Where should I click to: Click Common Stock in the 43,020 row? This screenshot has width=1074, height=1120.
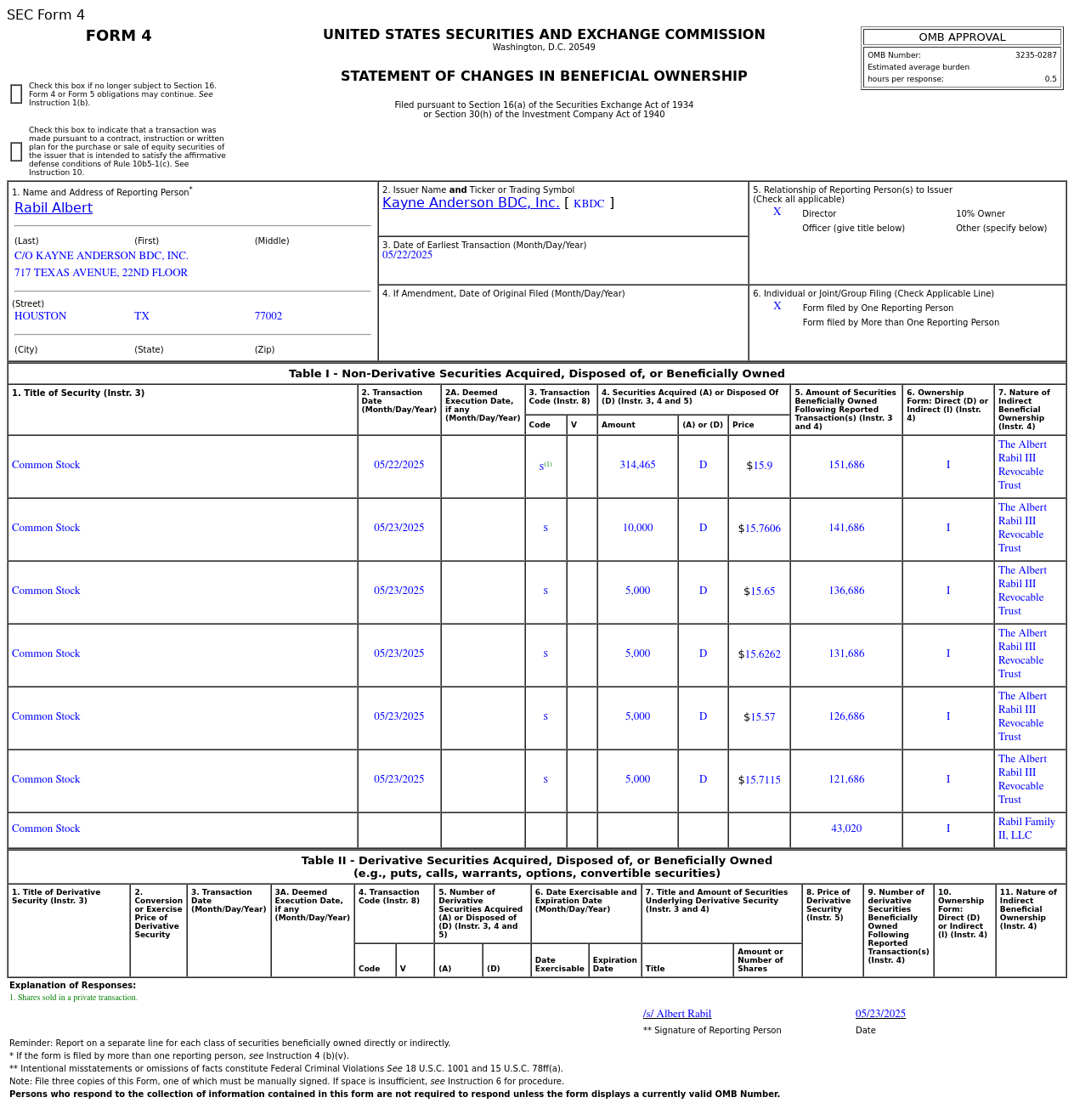pos(46,829)
